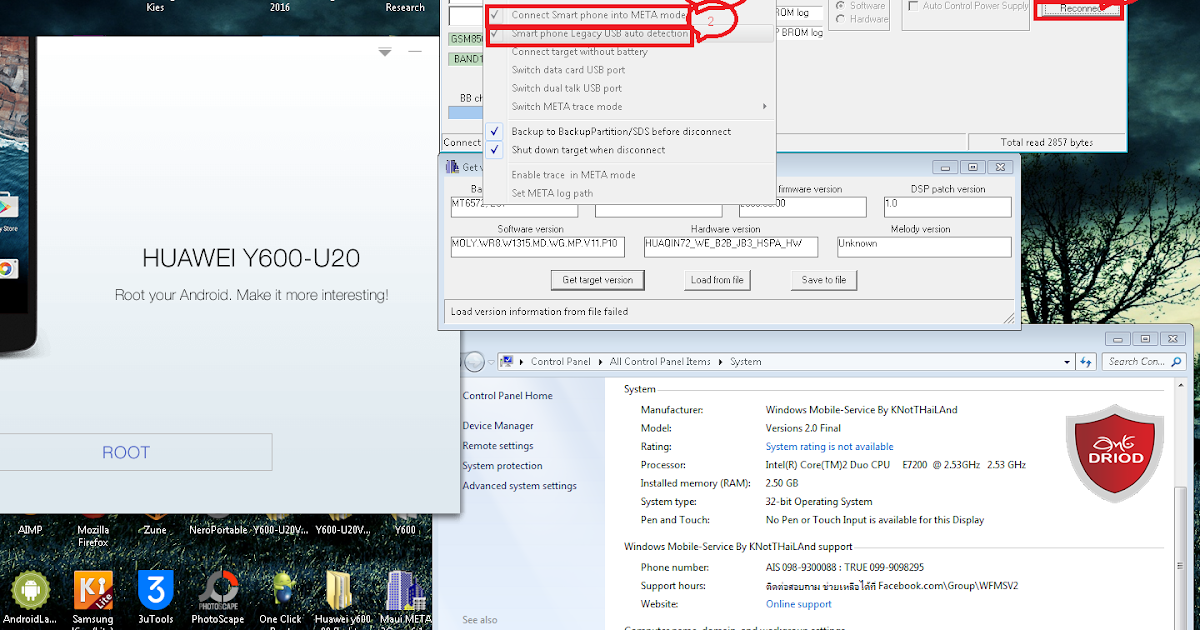
Task: Launch the Samsung Kies Lite desktop icon
Action: point(93,590)
